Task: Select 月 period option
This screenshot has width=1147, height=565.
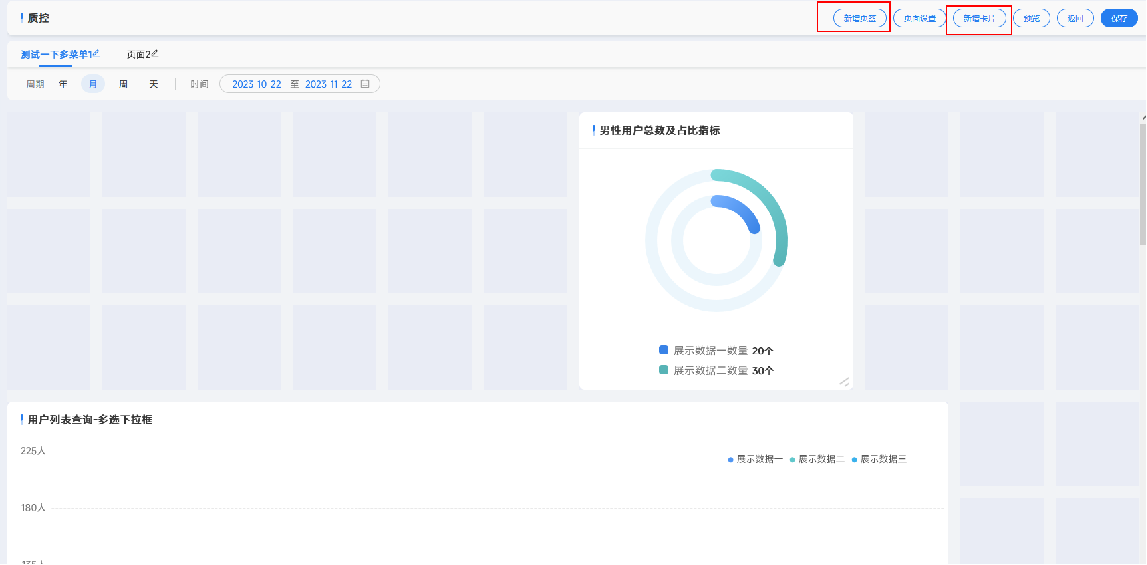Action: [x=93, y=84]
